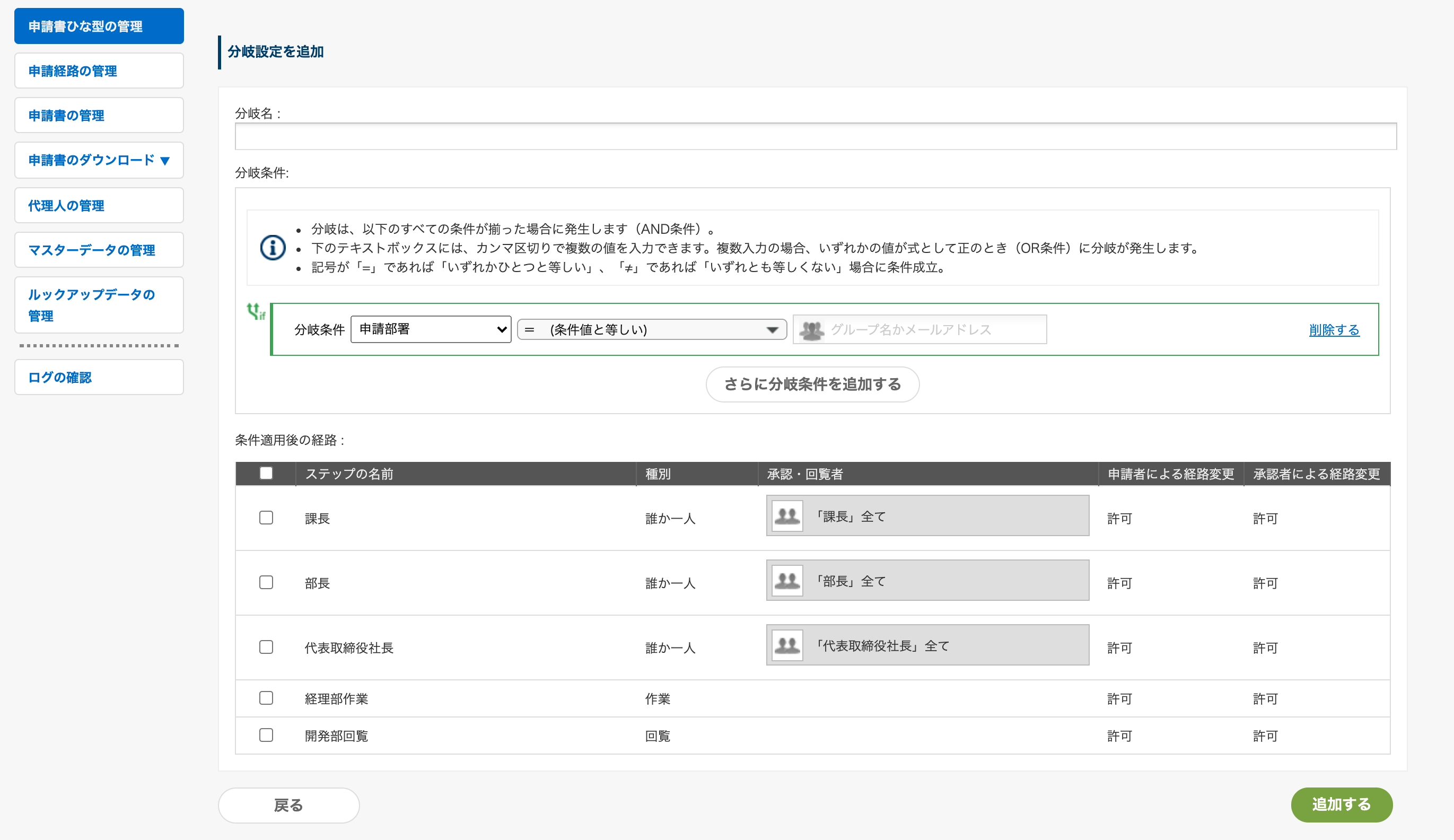Open the '= (条件値と等しい)' operator dropdown
Viewport: 1454px width, 840px height.
click(x=652, y=329)
